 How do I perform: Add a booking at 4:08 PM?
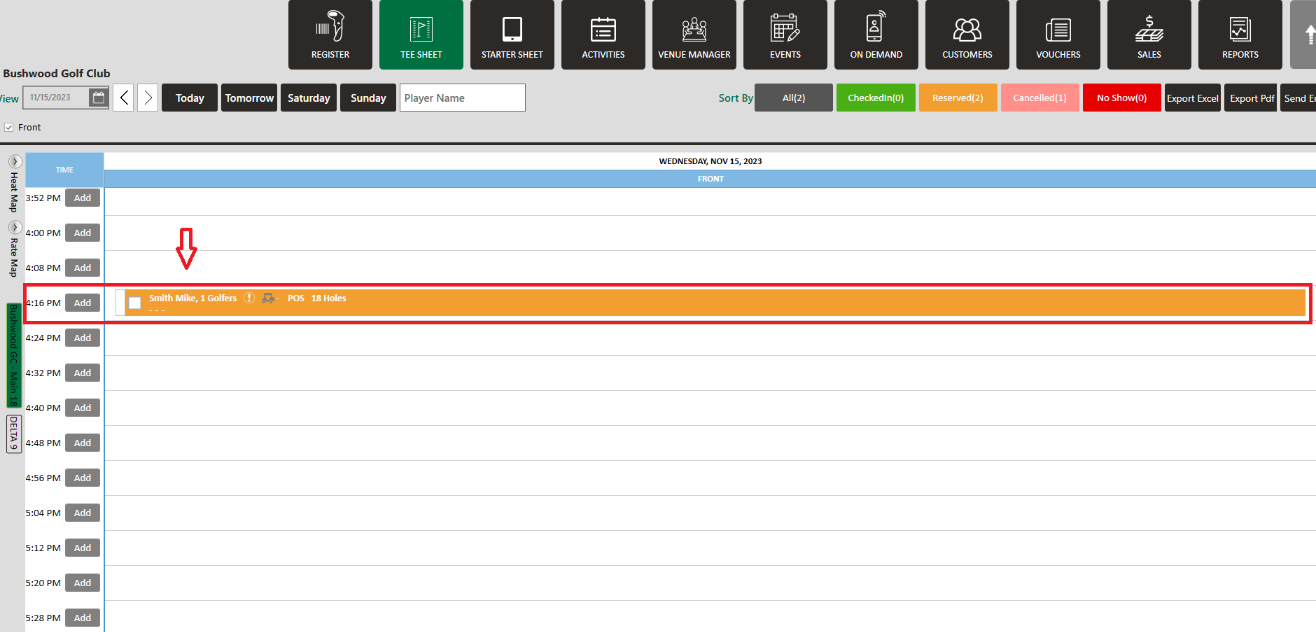pos(82,268)
